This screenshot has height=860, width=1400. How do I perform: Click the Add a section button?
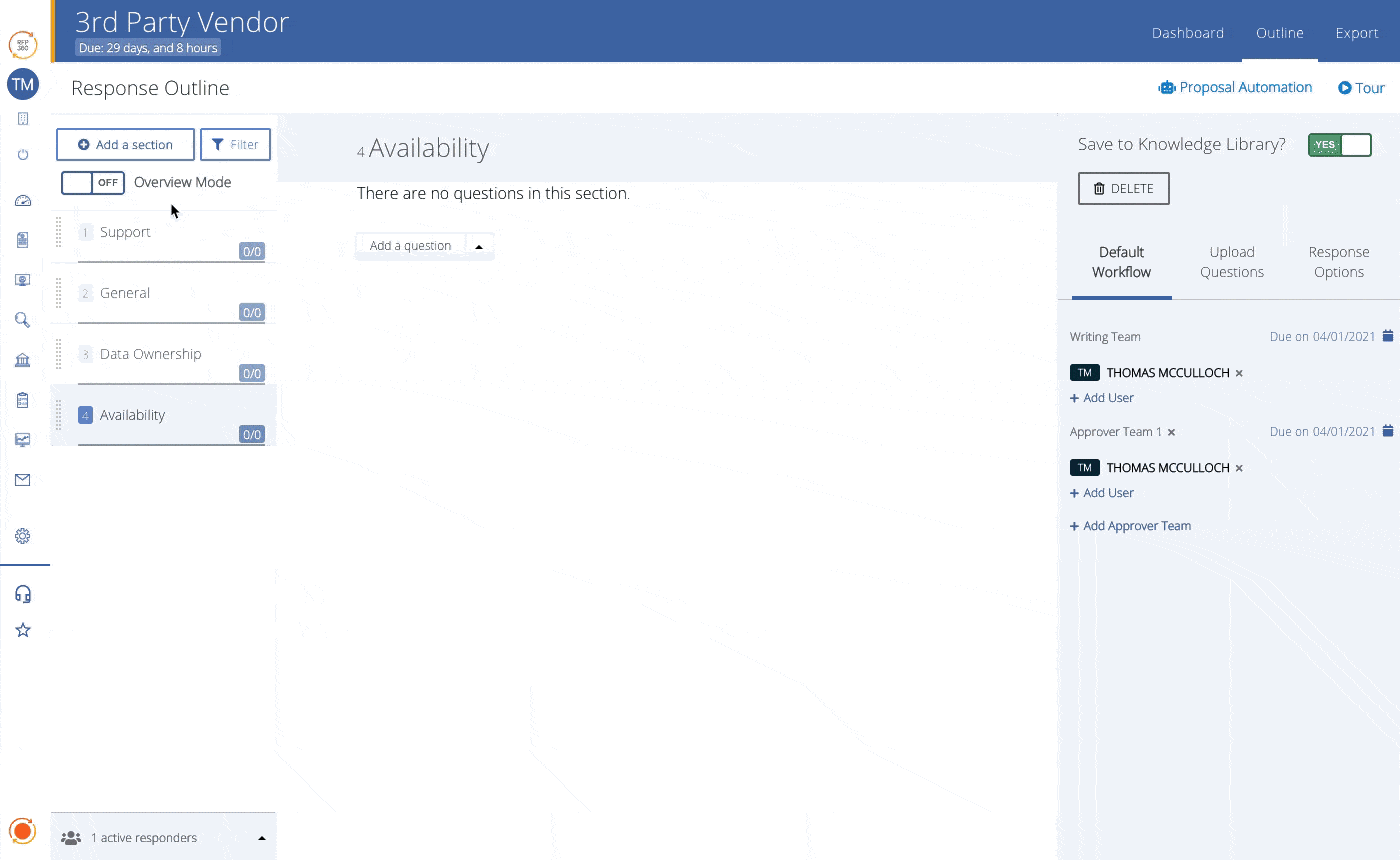125,145
